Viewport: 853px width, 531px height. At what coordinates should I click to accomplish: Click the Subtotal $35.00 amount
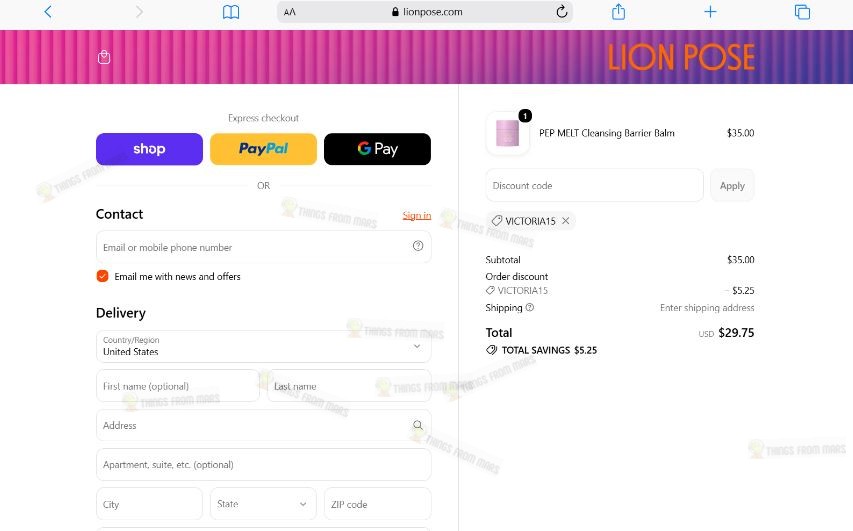click(x=741, y=260)
